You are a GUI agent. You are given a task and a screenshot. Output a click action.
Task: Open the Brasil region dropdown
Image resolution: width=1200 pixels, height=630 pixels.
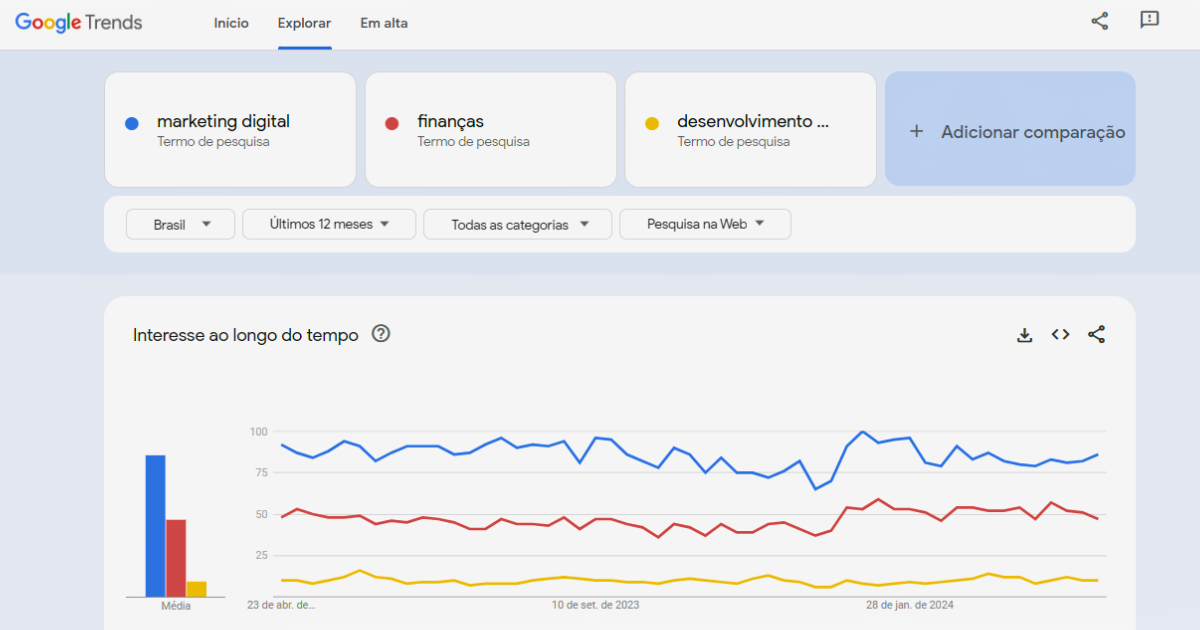180,224
